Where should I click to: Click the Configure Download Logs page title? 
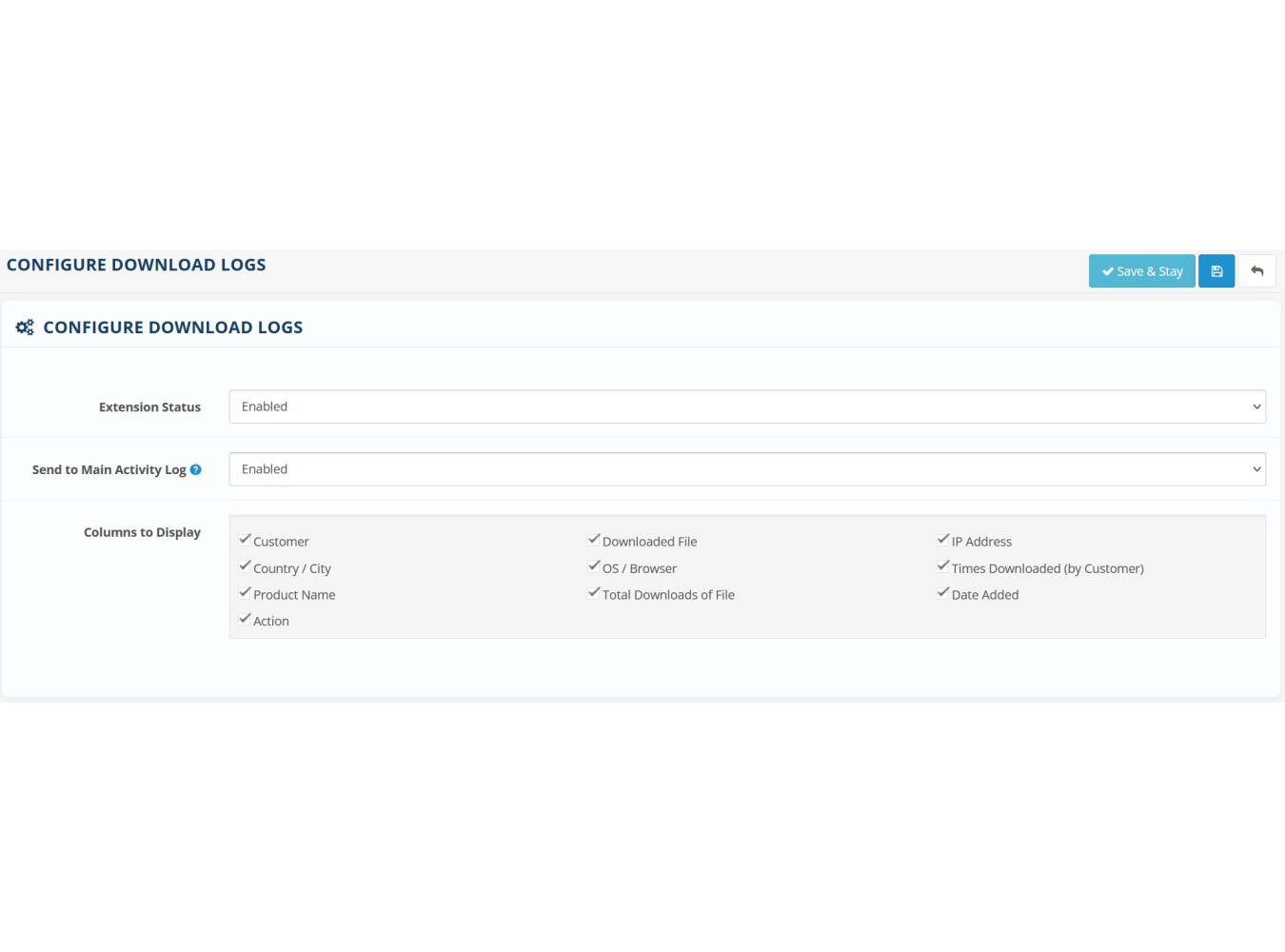tap(136, 265)
